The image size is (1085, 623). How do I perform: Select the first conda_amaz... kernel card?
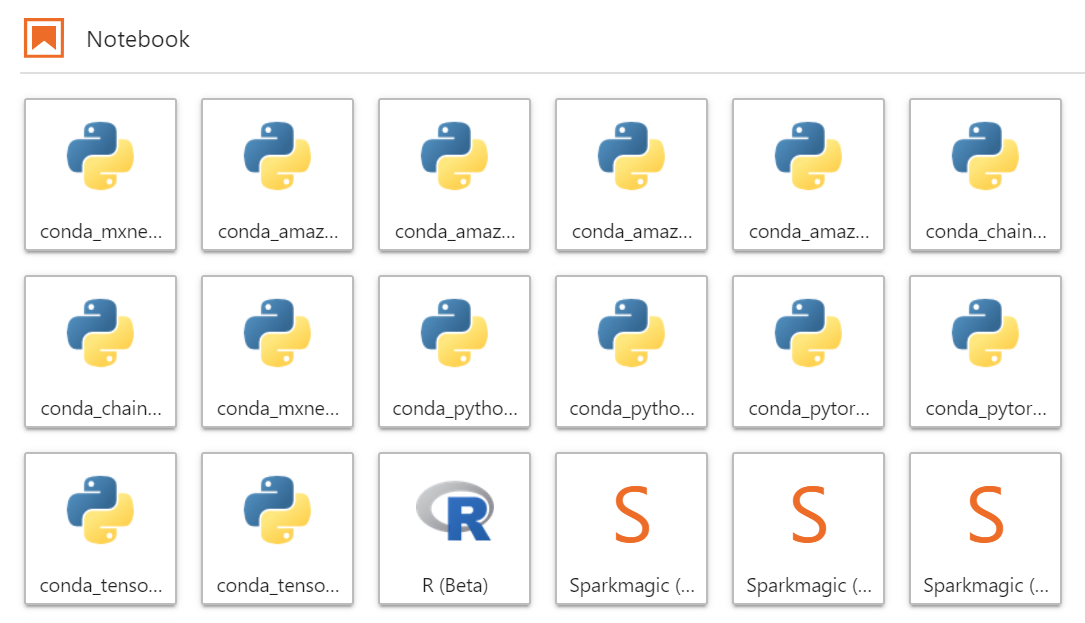click(277, 174)
